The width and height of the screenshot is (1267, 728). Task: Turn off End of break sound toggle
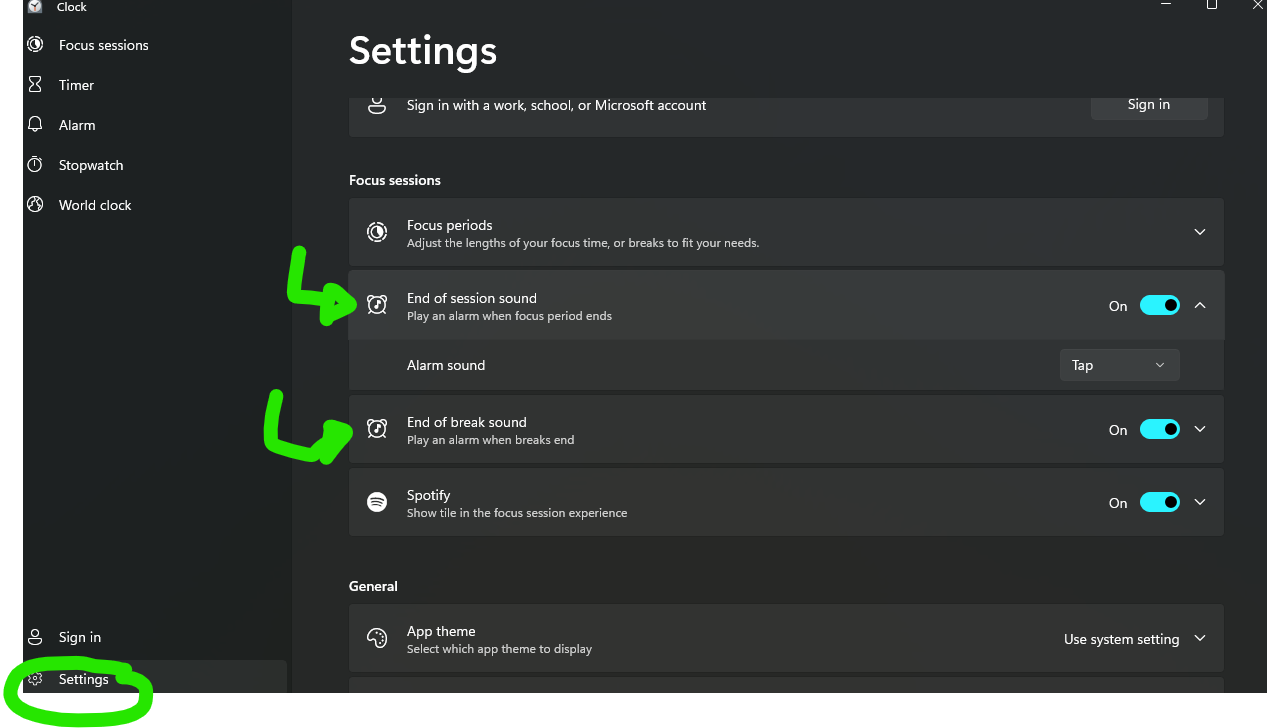click(1160, 429)
